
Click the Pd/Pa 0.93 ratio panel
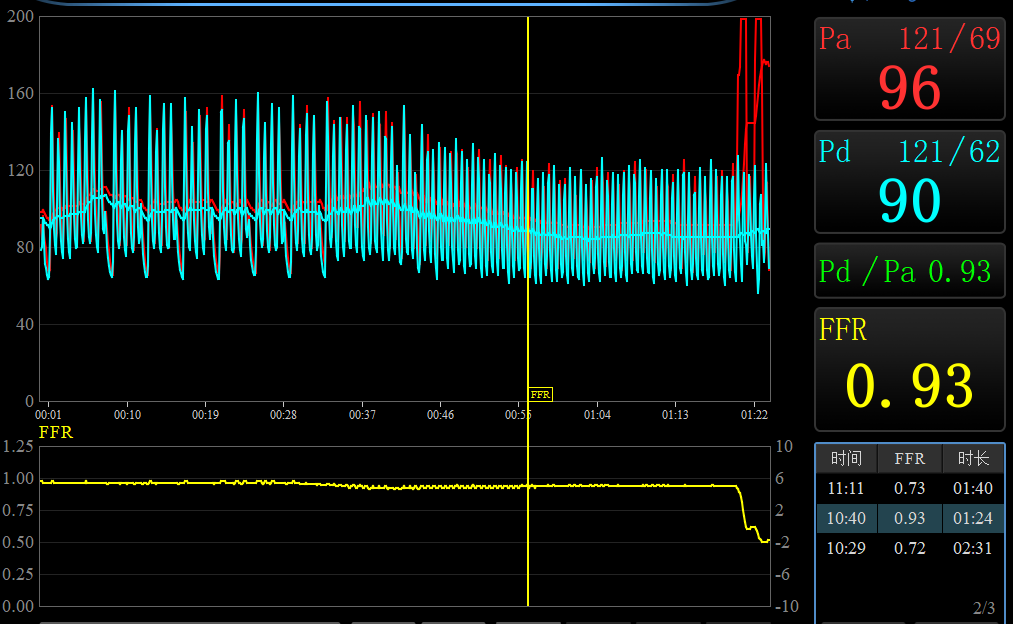pyautogui.click(x=909, y=271)
